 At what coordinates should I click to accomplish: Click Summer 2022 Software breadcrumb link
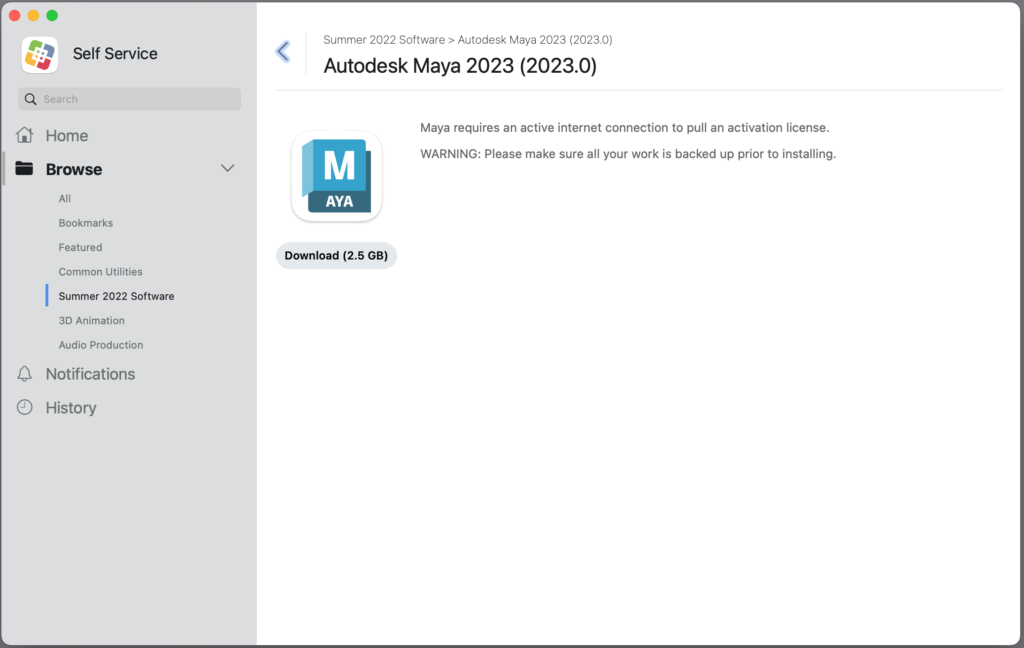pos(384,40)
